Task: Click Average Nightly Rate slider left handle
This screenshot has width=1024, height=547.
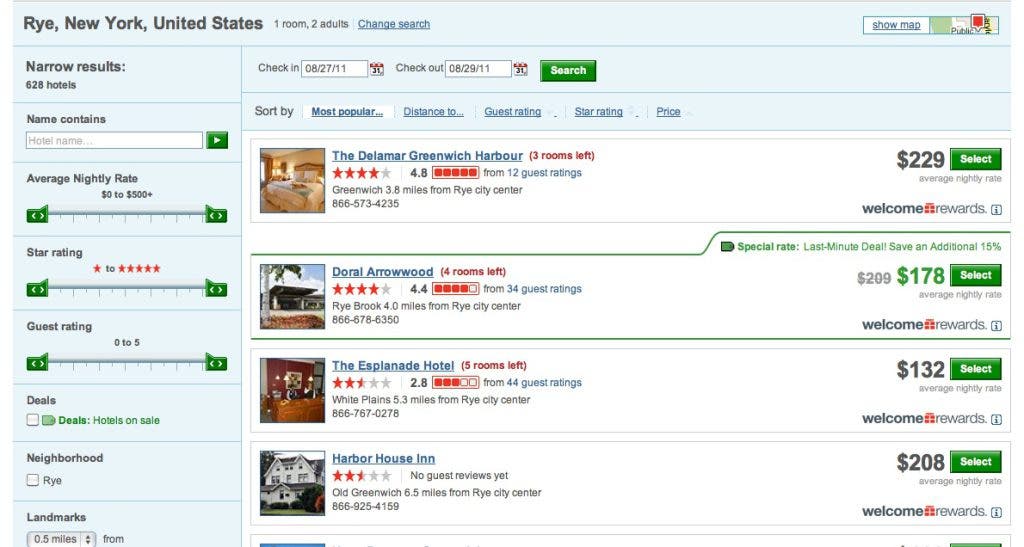Action: tap(37, 214)
